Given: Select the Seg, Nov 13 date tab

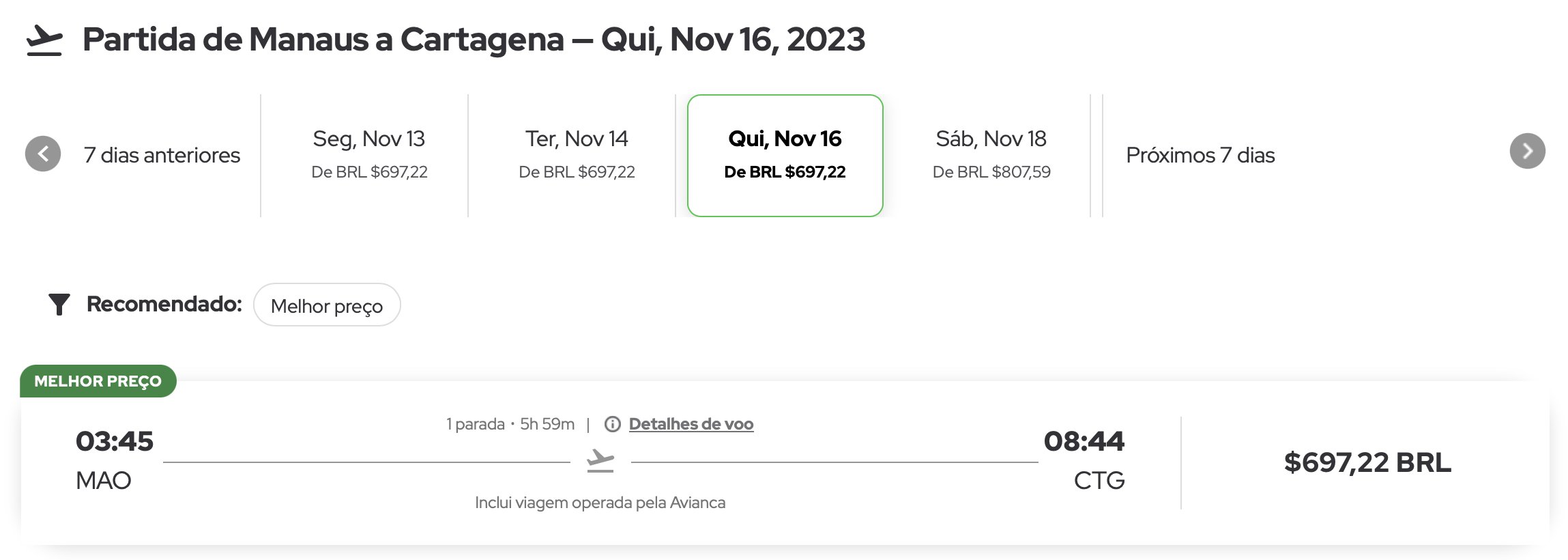Looking at the screenshot, I should [369, 155].
